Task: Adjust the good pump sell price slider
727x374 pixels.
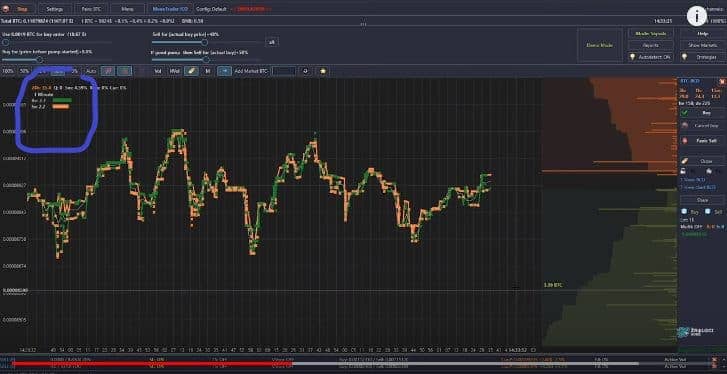Action: pos(207,59)
